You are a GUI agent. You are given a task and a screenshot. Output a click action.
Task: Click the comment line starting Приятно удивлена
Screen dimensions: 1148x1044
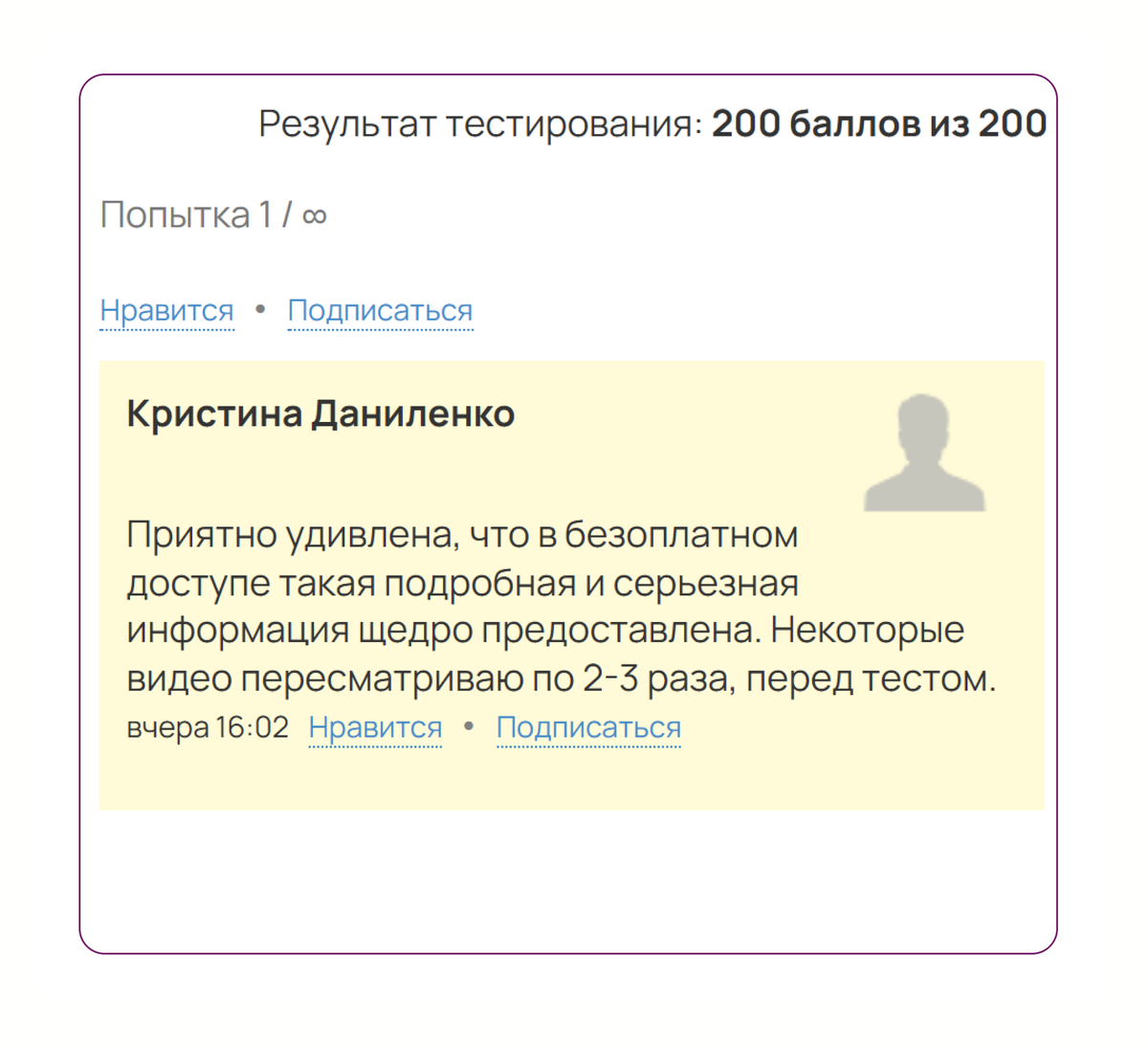[461, 534]
